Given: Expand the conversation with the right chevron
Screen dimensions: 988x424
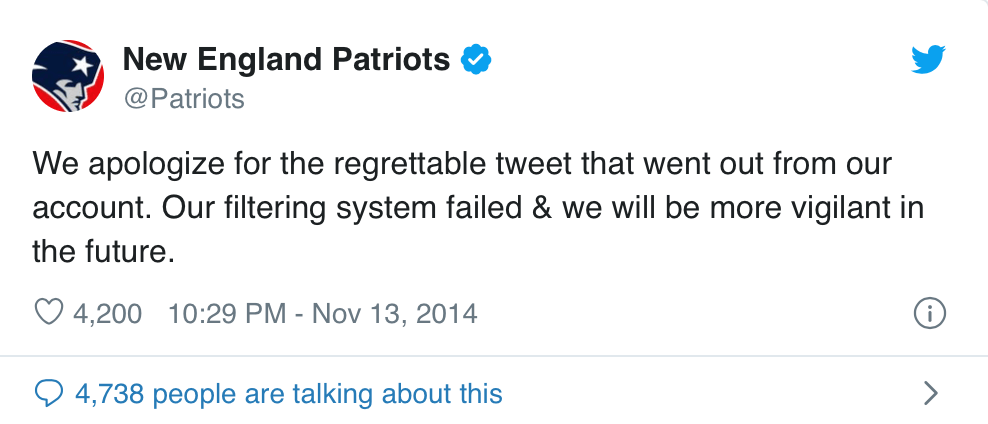Looking at the screenshot, I should pos(931,393).
